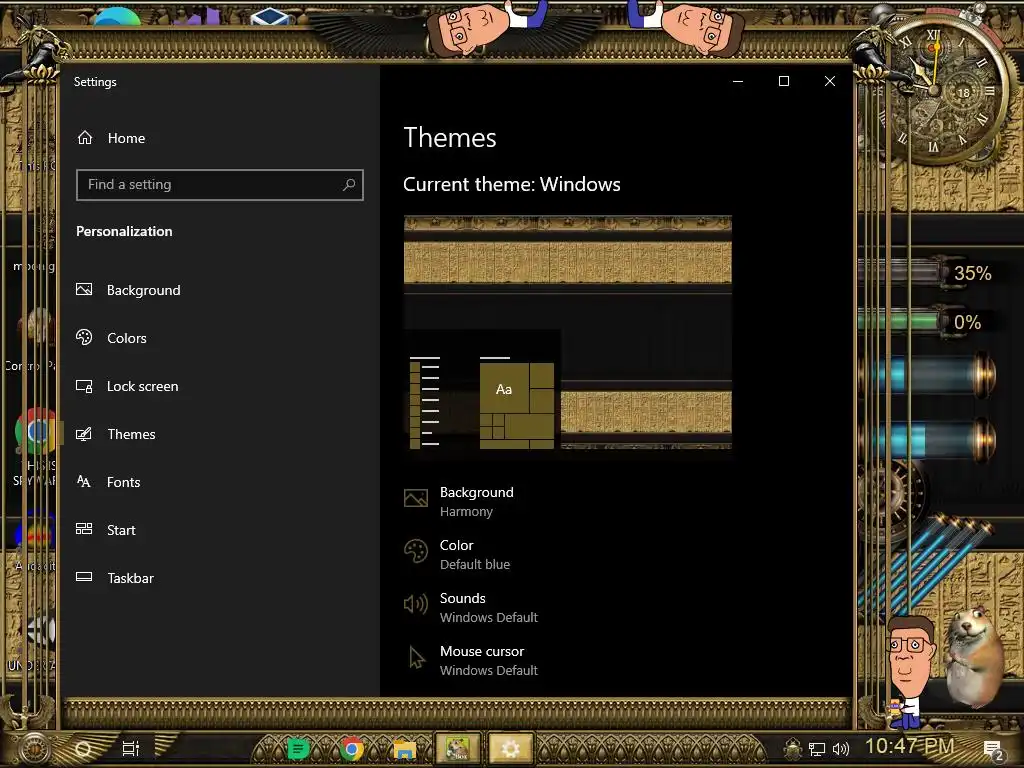Click the scarab beetle tray icon
The height and width of the screenshot is (768, 1024).
point(793,748)
